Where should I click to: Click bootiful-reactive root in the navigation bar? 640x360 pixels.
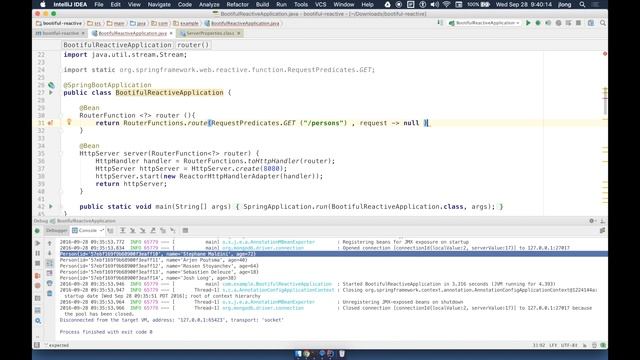point(59,23)
